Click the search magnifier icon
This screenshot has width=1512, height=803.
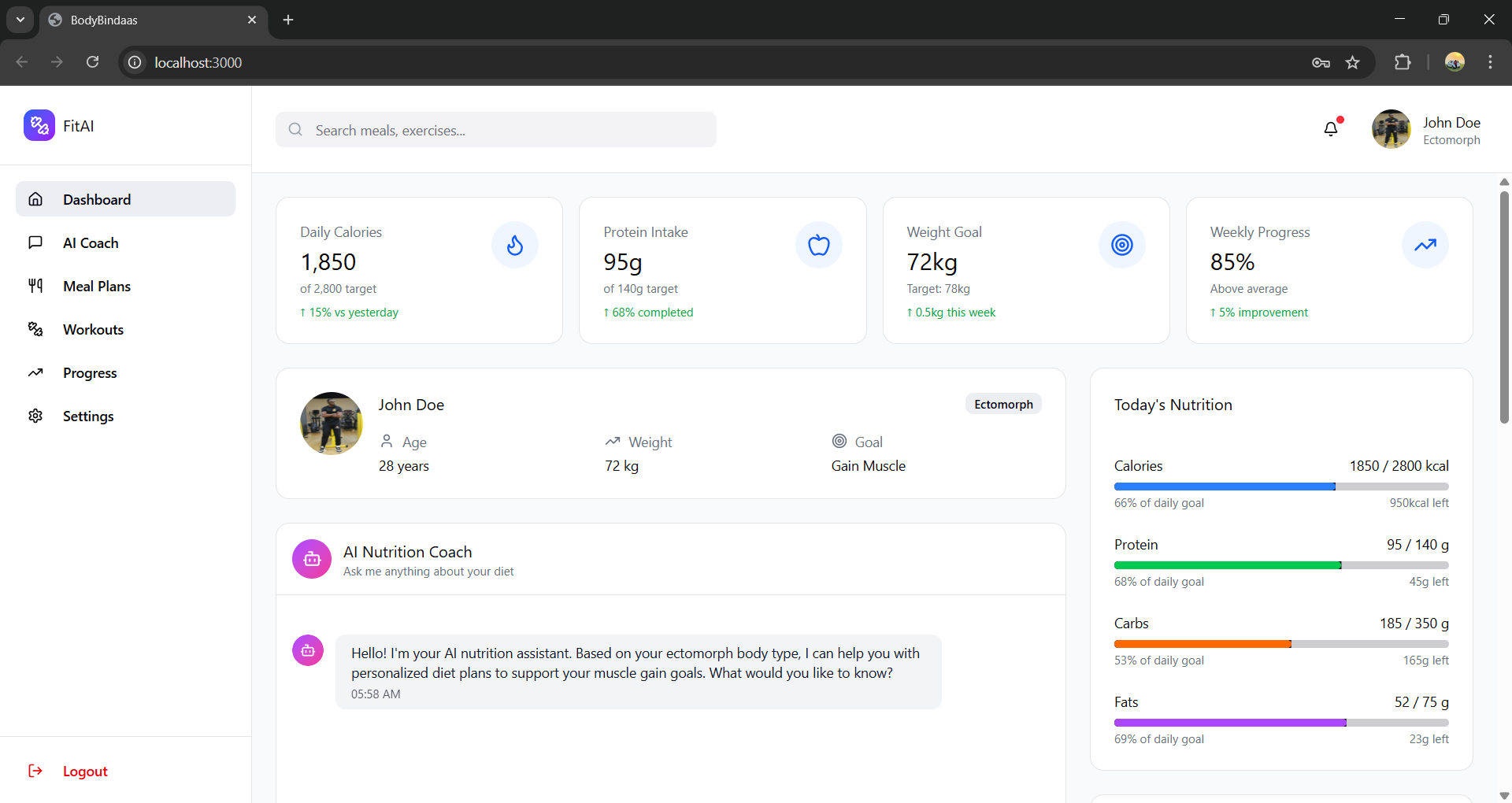coord(295,130)
